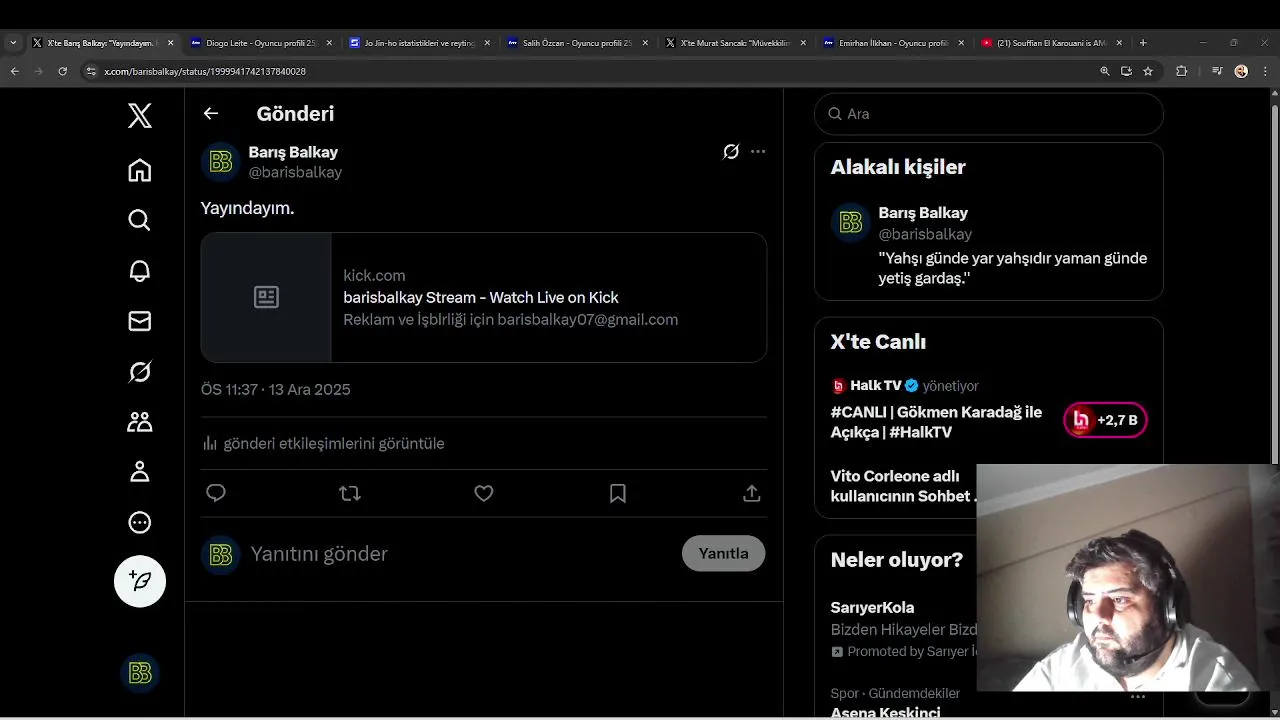Open the Explore search icon in sidebar
The width and height of the screenshot is (1280, 720).
140,220
